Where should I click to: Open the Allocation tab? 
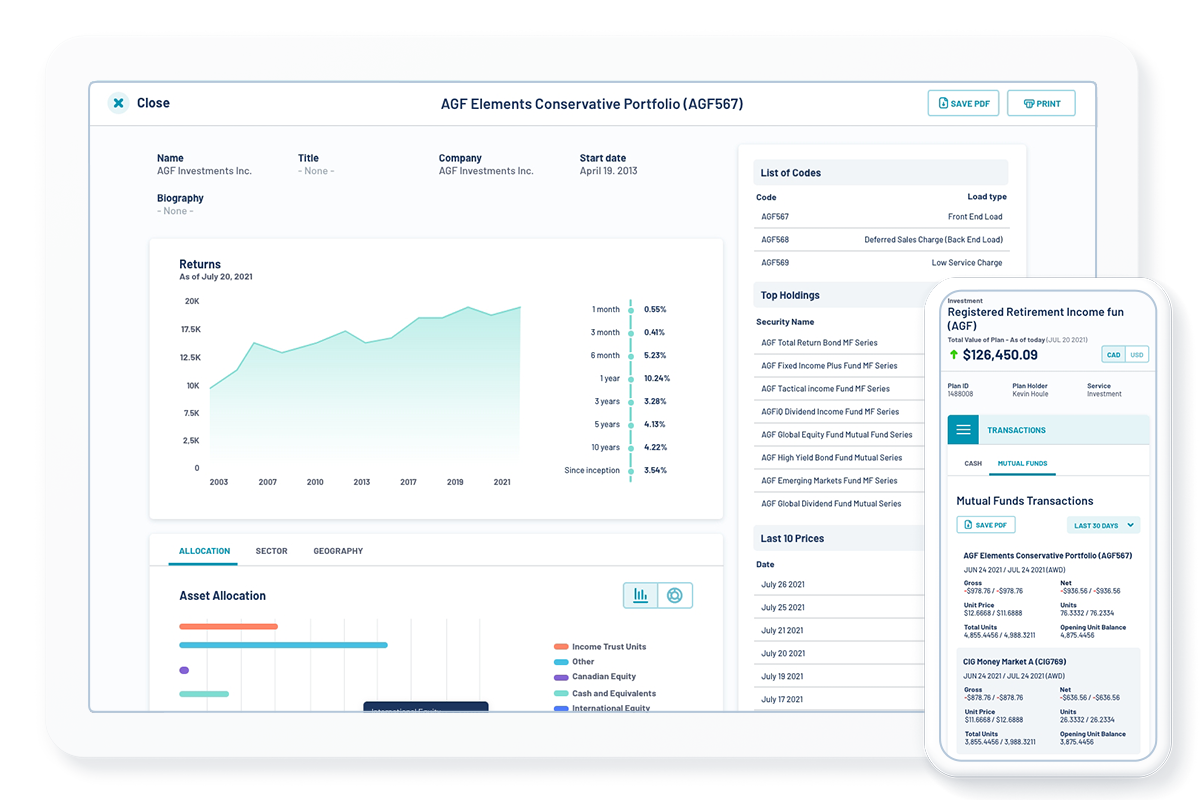coord(204,551)
